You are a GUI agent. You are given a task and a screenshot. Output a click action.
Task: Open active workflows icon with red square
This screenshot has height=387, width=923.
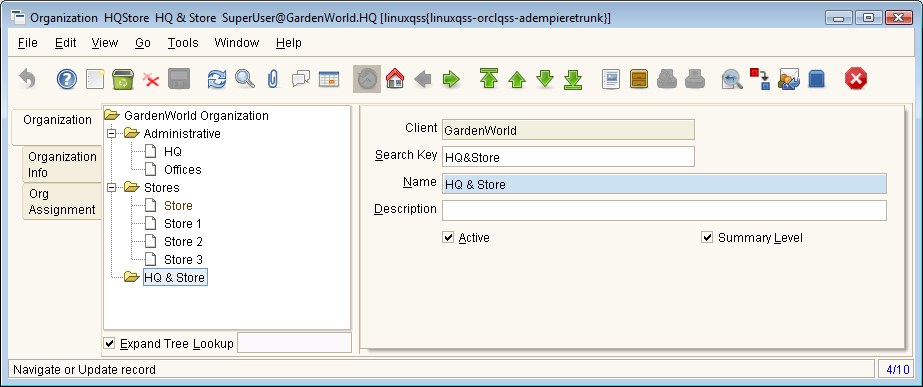[x=760, y=79]
